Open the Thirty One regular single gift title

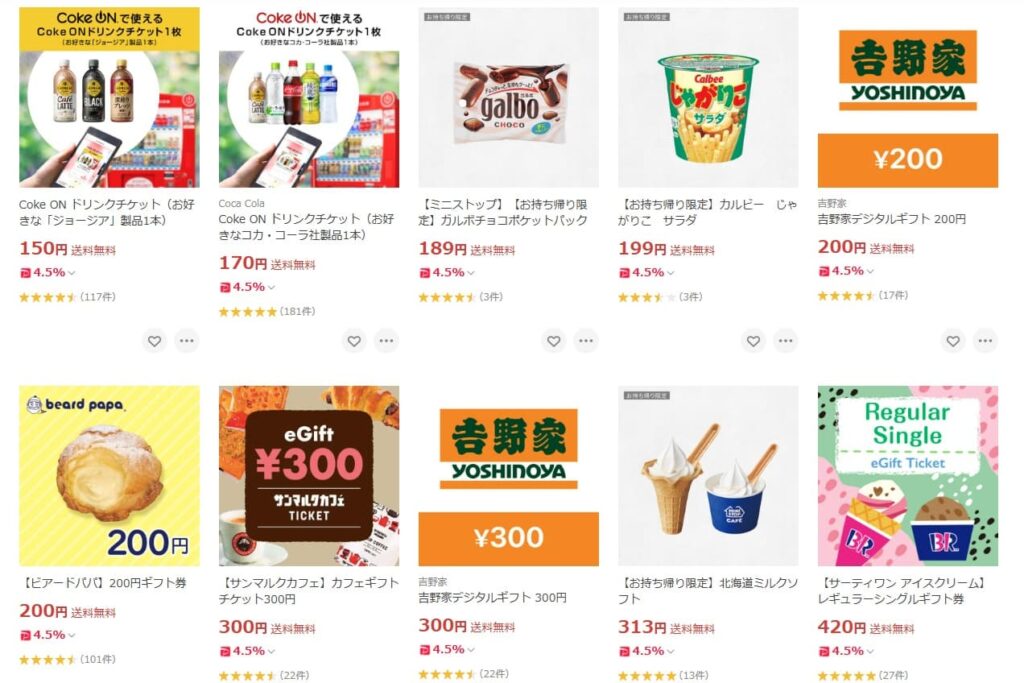click(903, 591)
